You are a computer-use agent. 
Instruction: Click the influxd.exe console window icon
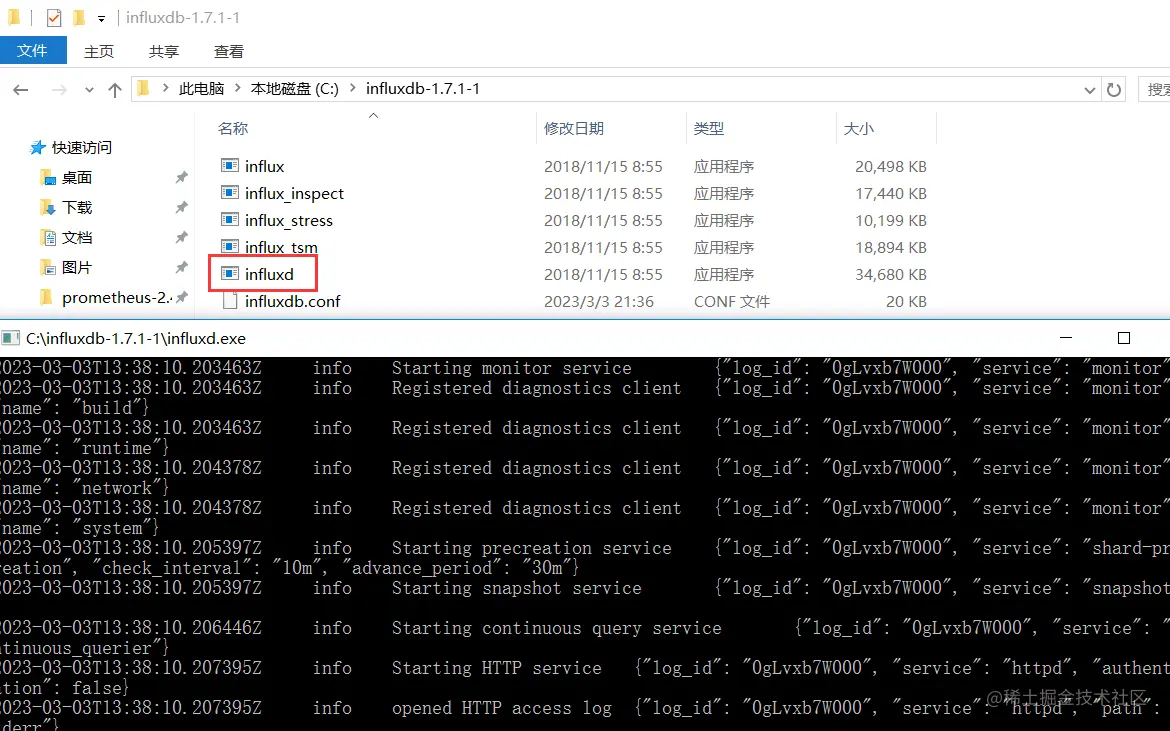coord(10,339)
